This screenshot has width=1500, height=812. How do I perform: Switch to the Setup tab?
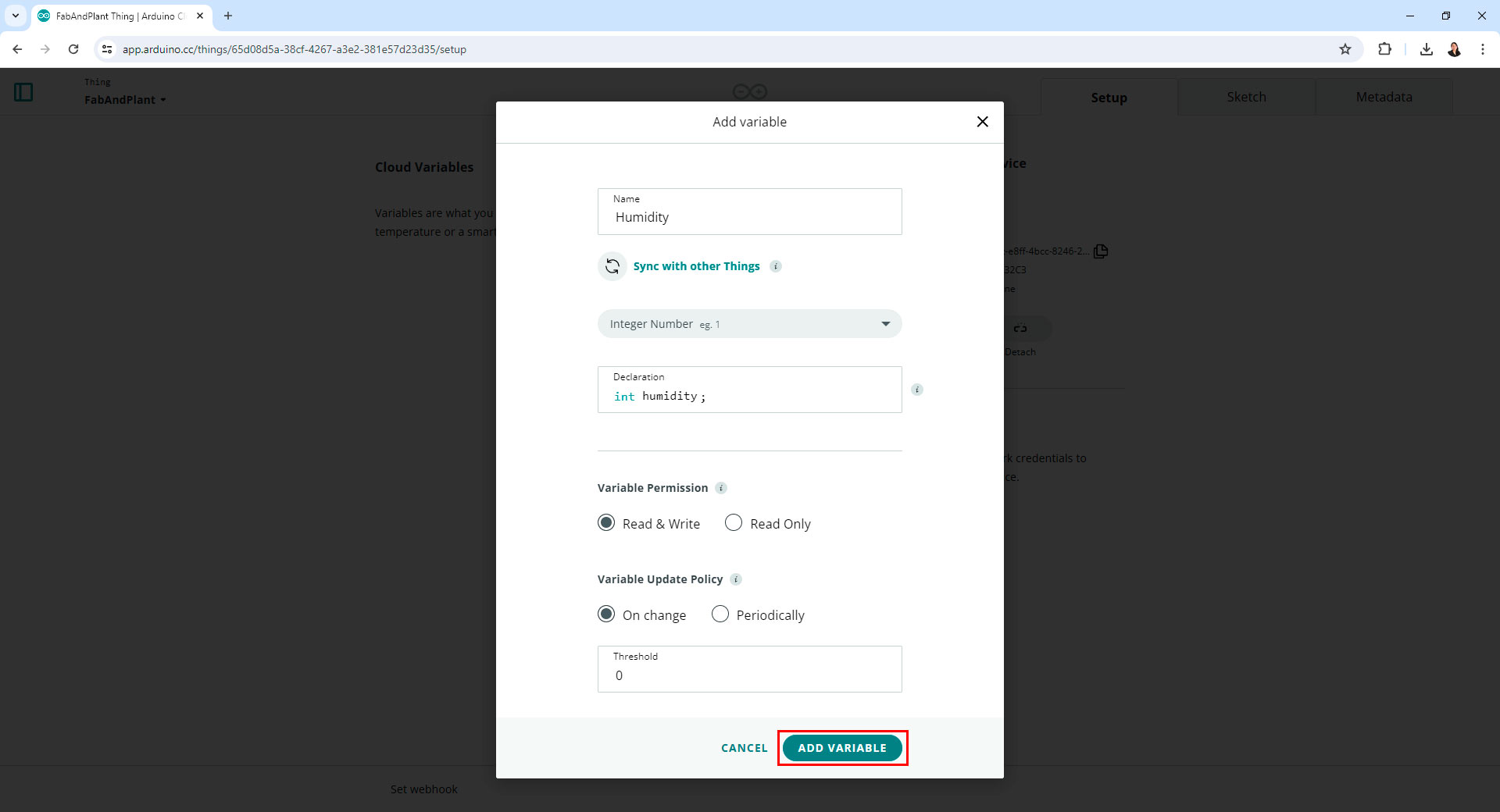(1109, 98)
